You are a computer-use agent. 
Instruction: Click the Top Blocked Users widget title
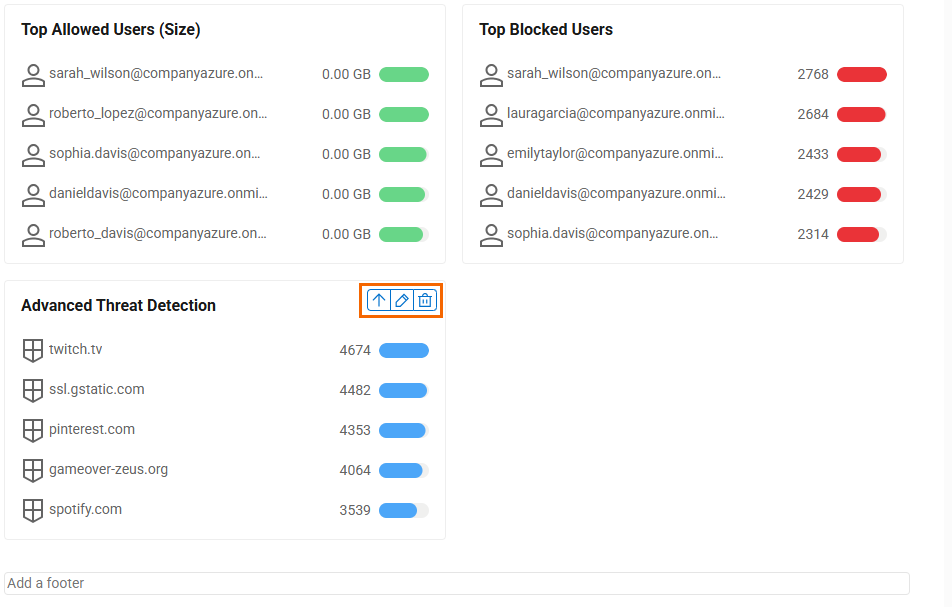546,30
